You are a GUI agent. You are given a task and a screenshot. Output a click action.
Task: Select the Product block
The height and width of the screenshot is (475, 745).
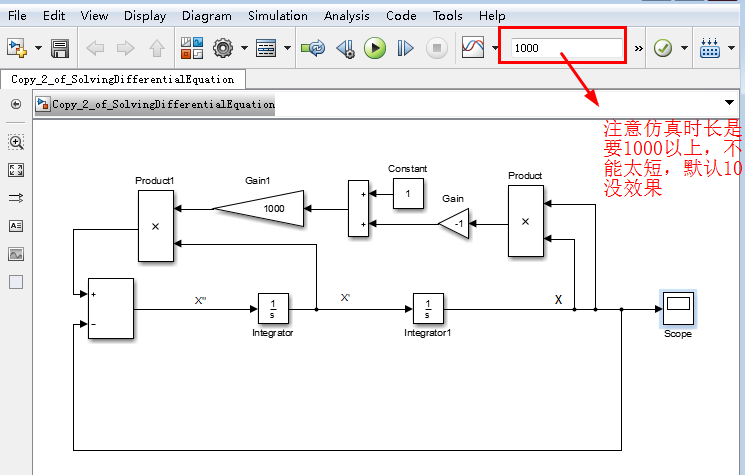tap(526, 221)
